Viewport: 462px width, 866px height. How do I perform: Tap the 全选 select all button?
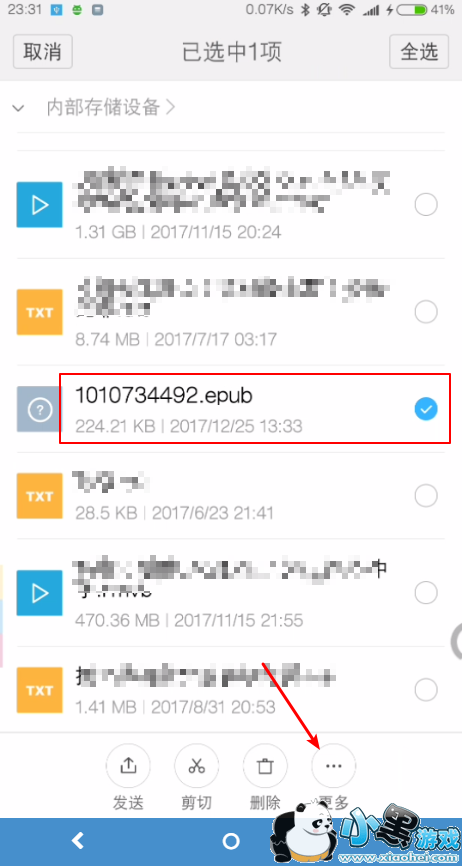pos(419,51)
